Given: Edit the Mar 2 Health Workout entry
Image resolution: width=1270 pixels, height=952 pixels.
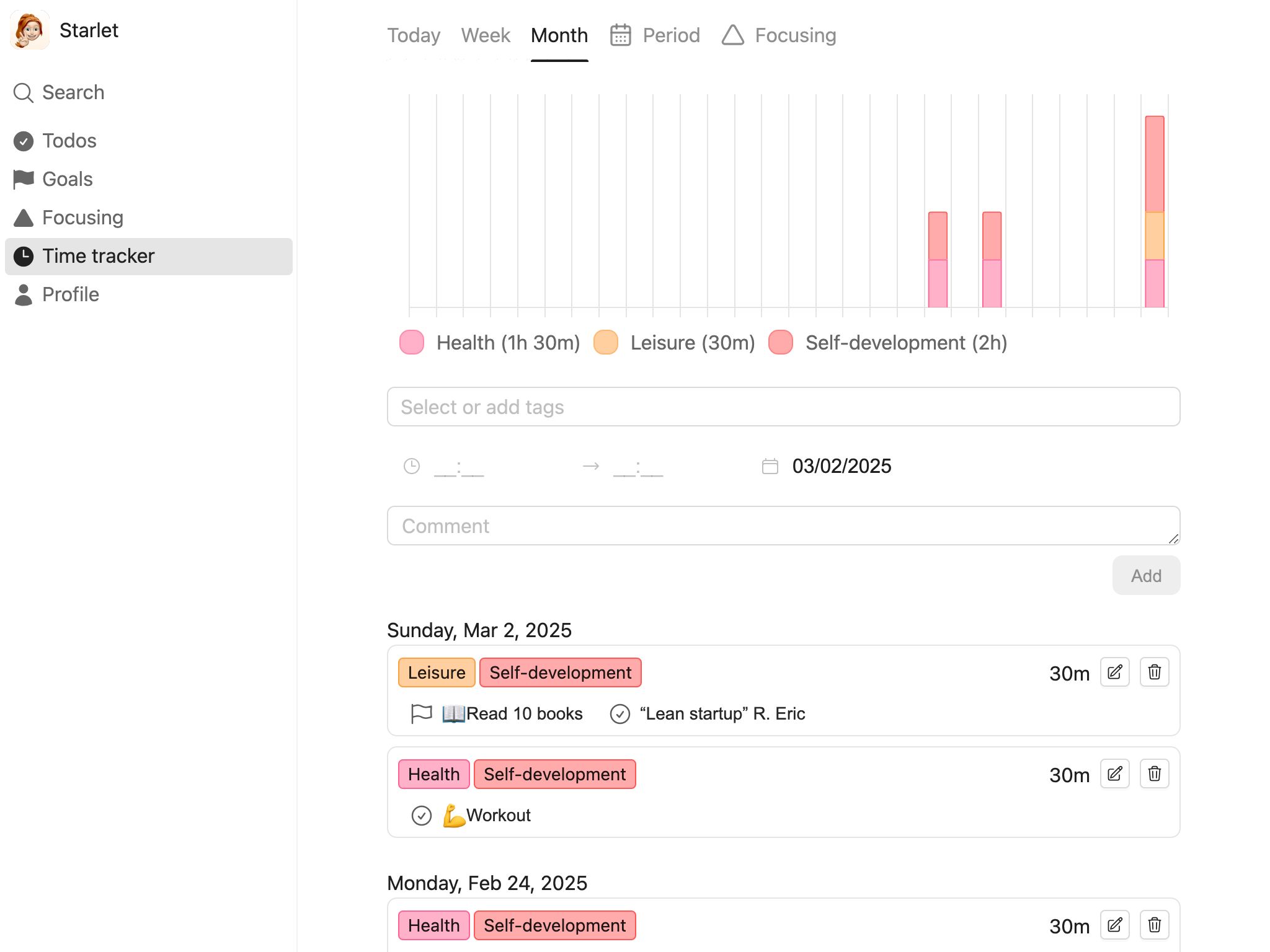Looking at the screenshot, I should [x=1114, y=774].
